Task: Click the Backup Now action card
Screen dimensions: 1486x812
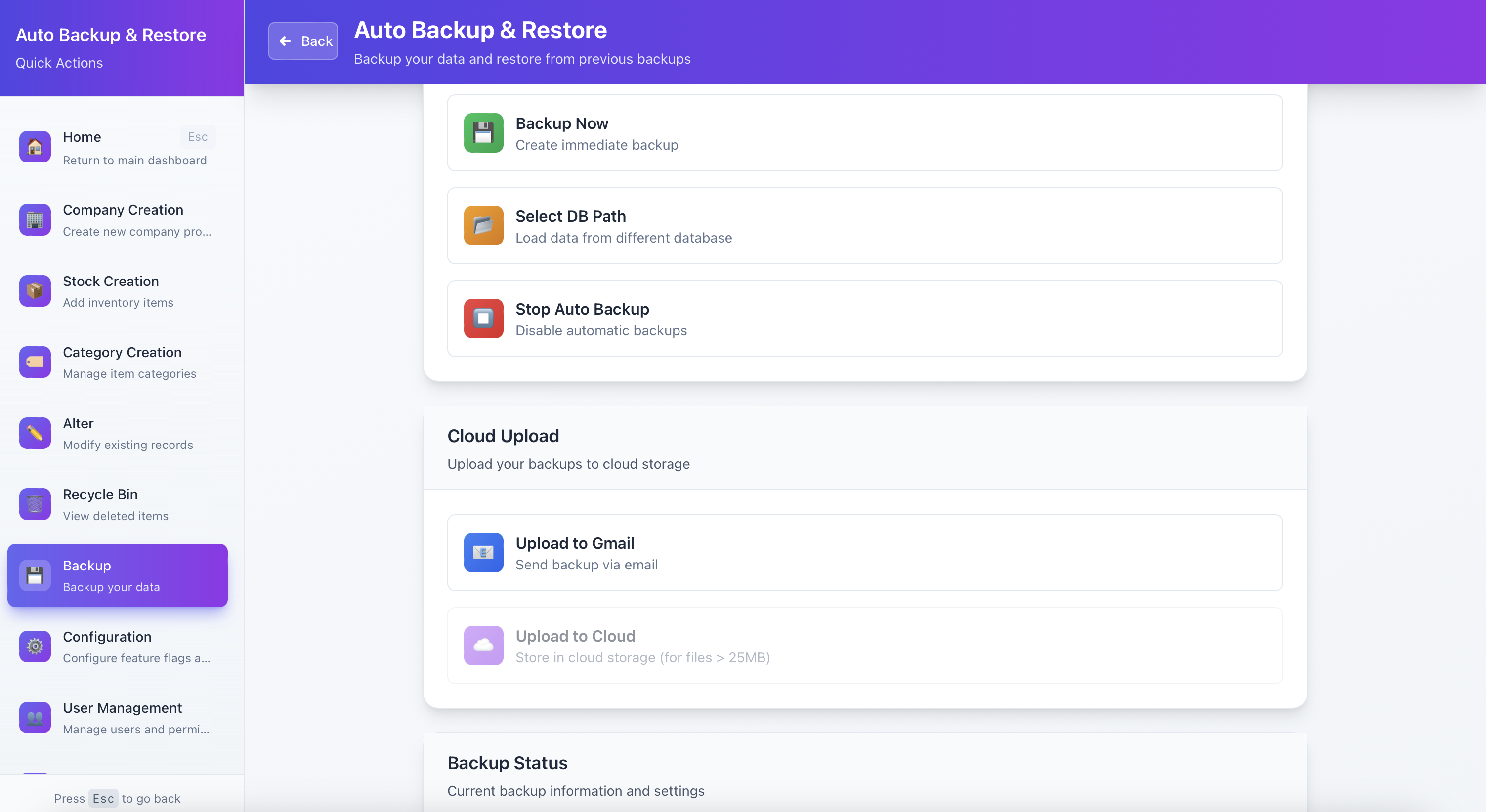Action: coord(864,133)
